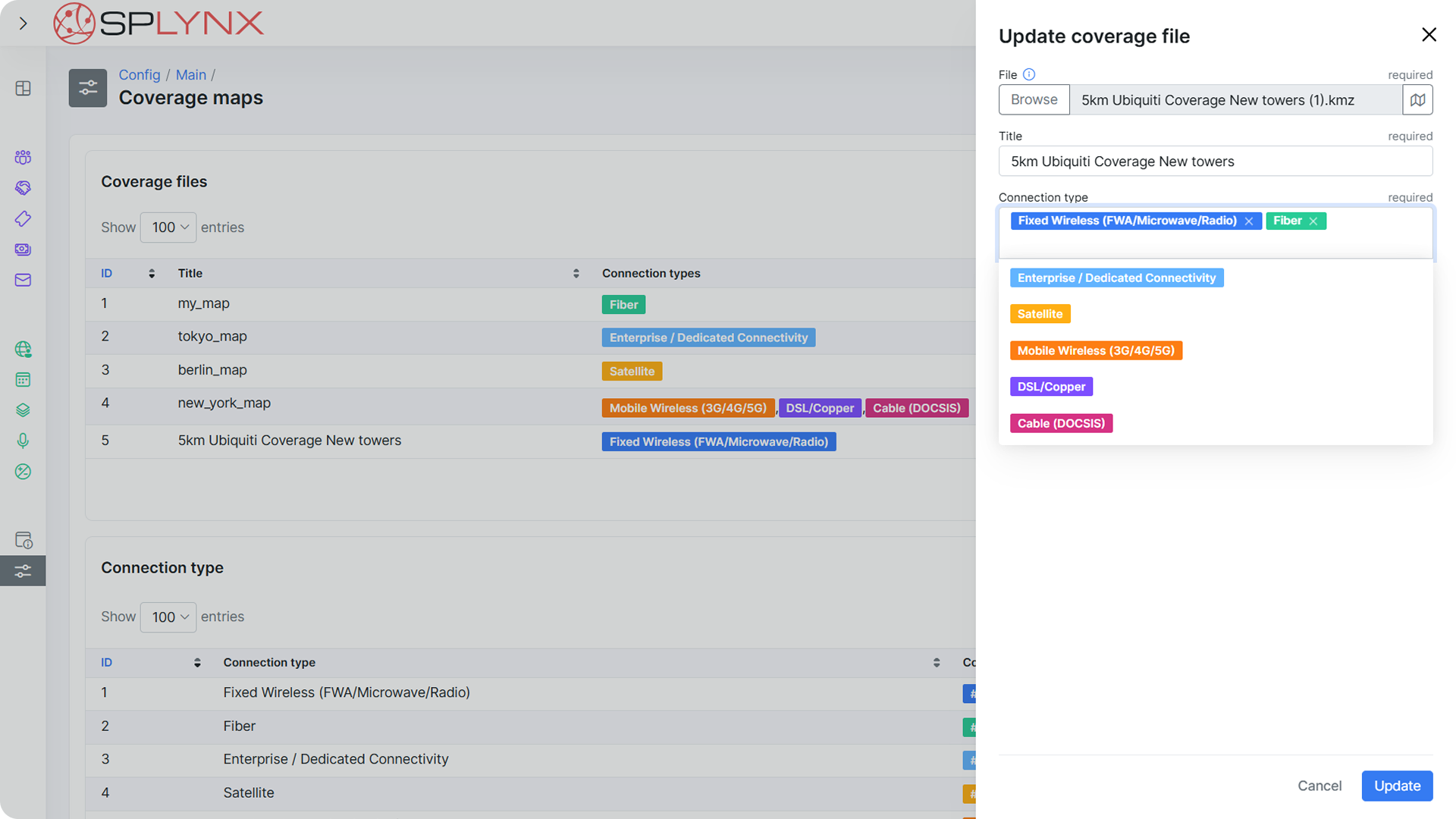This screenshot has height=819, width=1456.
Task: Click tokyo_map row title
Action: (x=212, y=336)
